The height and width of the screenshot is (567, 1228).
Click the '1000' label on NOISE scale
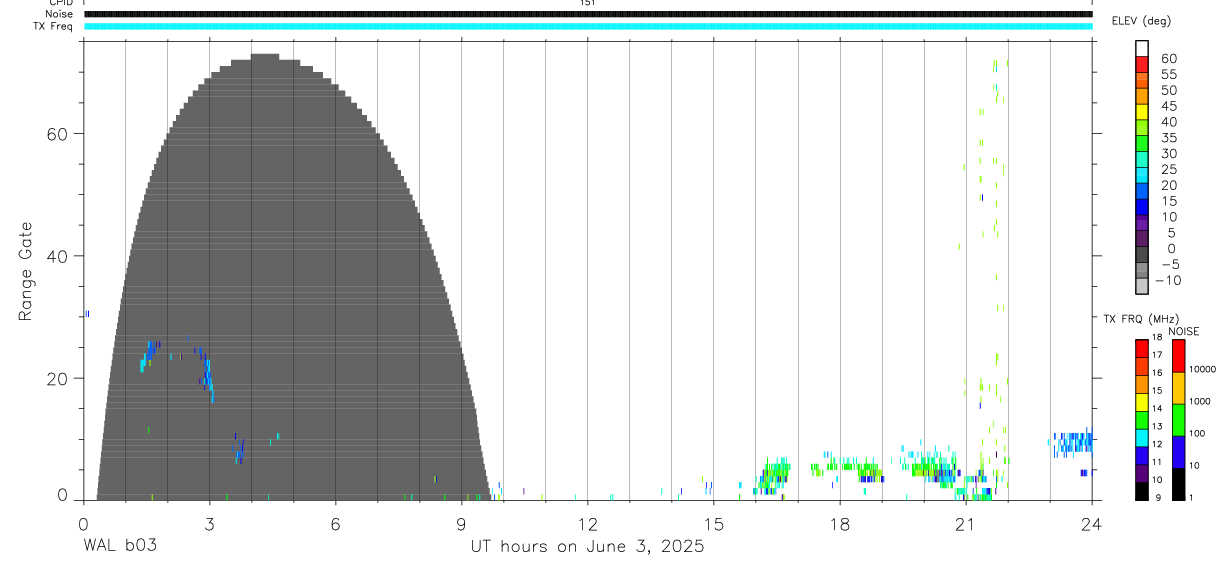click(1201, 401)
